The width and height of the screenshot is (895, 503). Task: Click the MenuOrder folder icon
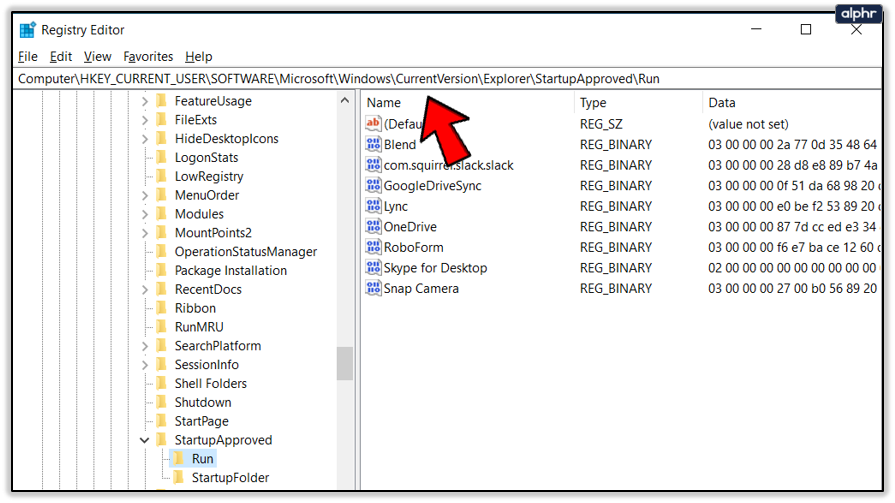point(162,195)
